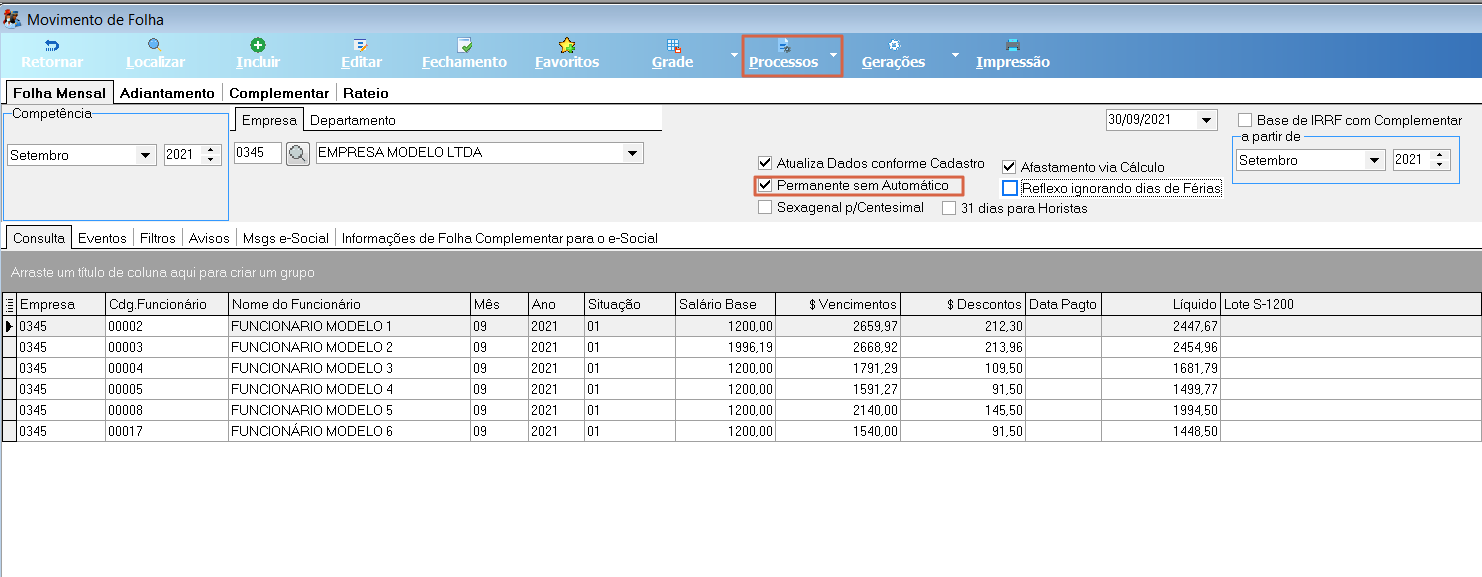
Task: Sort by Salário Base column header
Action: tap(725, 304)
